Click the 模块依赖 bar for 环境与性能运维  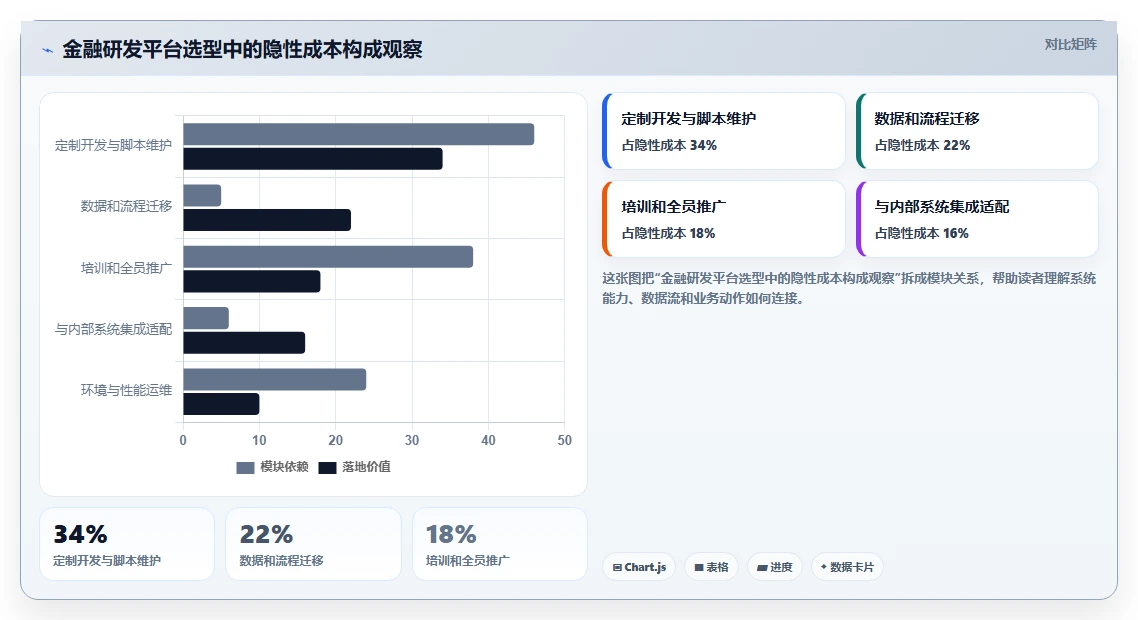pos(274,380)
